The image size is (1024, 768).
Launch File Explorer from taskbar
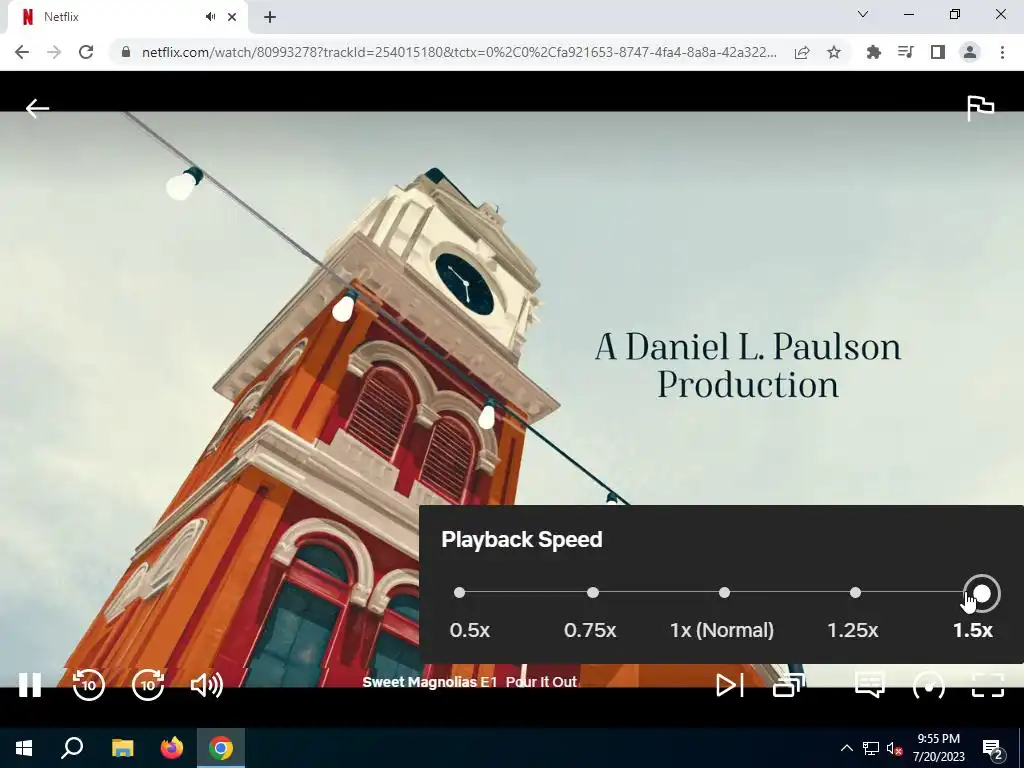(122, 748)
